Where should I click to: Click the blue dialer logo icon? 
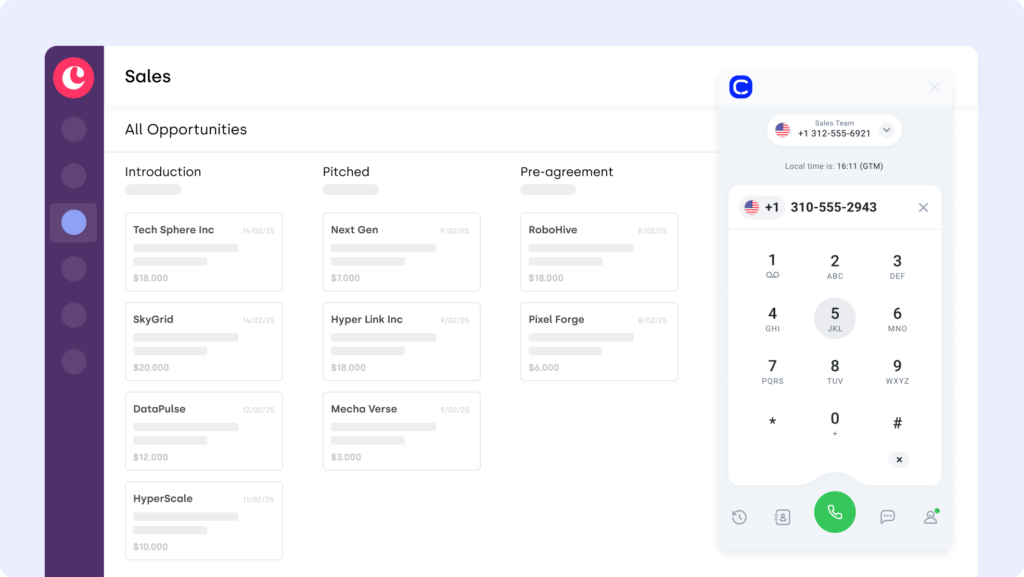click(741, 87)
